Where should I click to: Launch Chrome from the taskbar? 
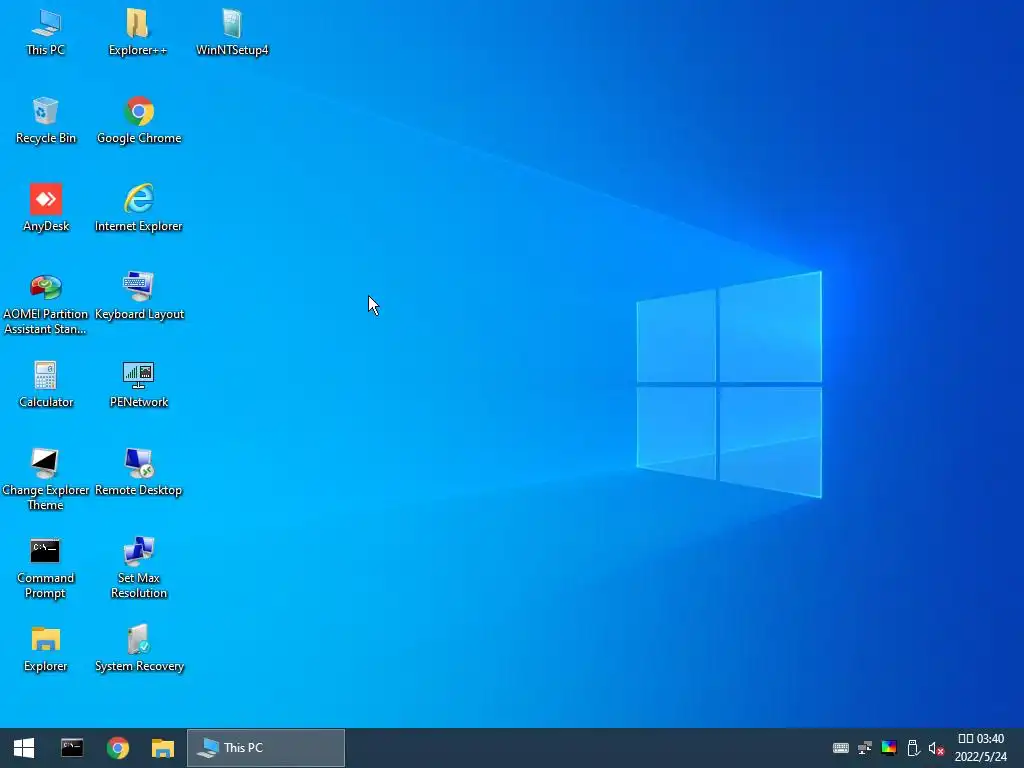[x=118, y=748]
